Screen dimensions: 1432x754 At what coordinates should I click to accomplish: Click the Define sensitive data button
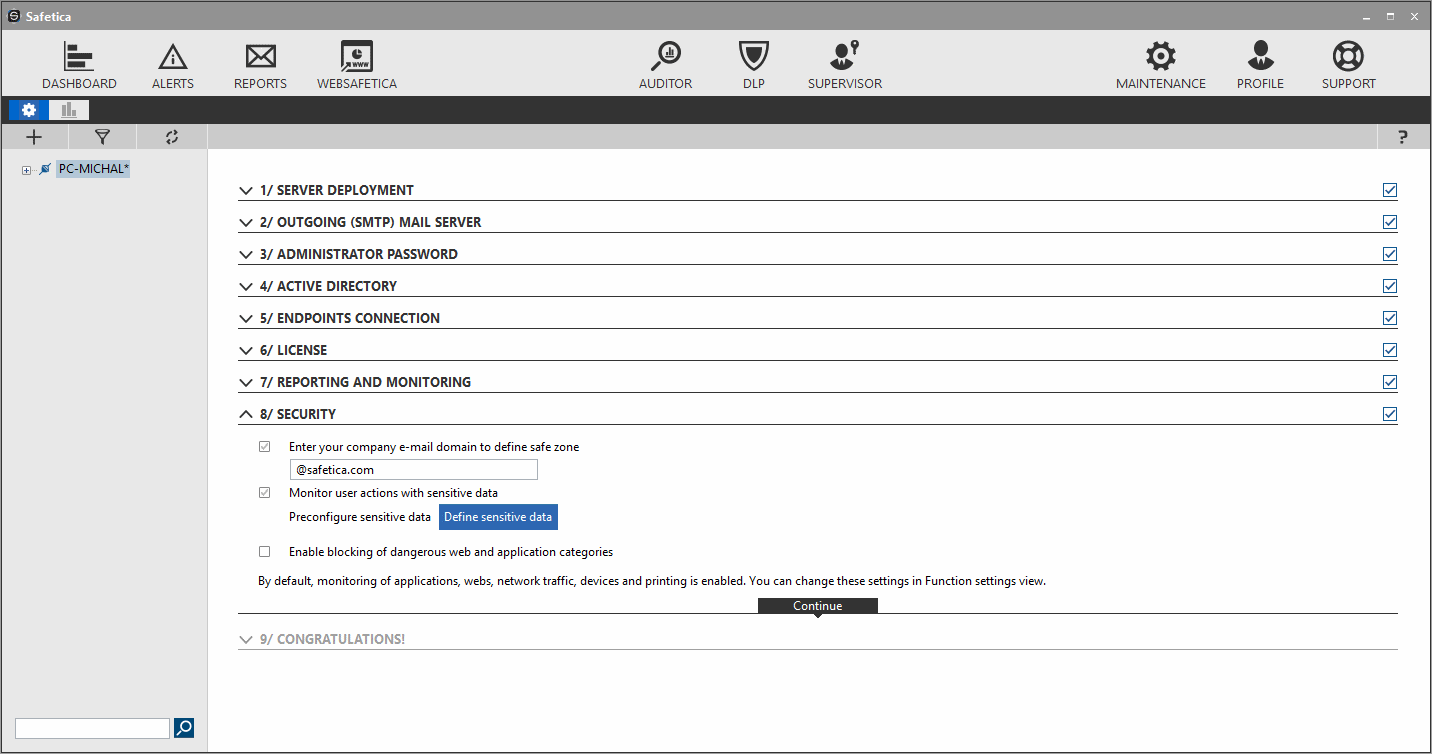(x=498, y=517)
